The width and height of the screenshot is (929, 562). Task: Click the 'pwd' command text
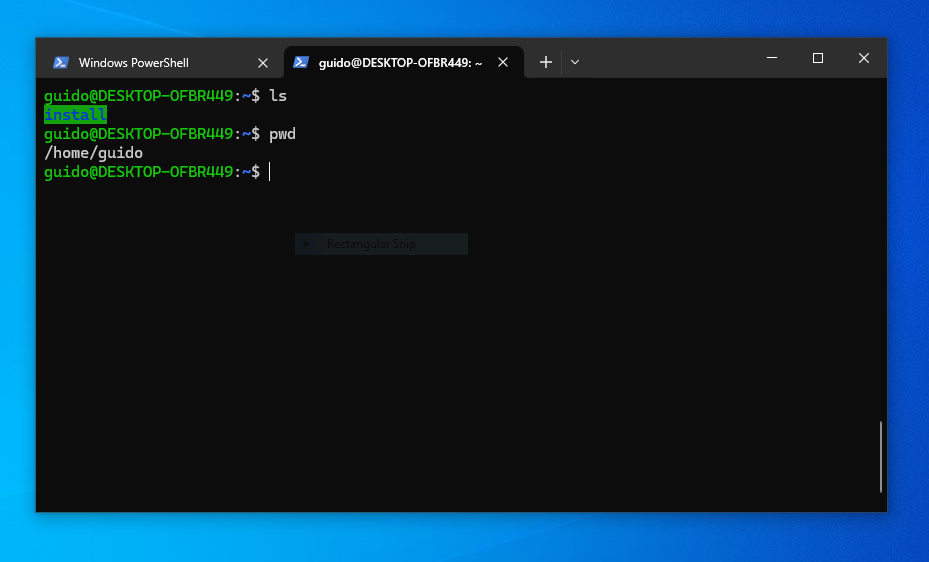(283, 134)
